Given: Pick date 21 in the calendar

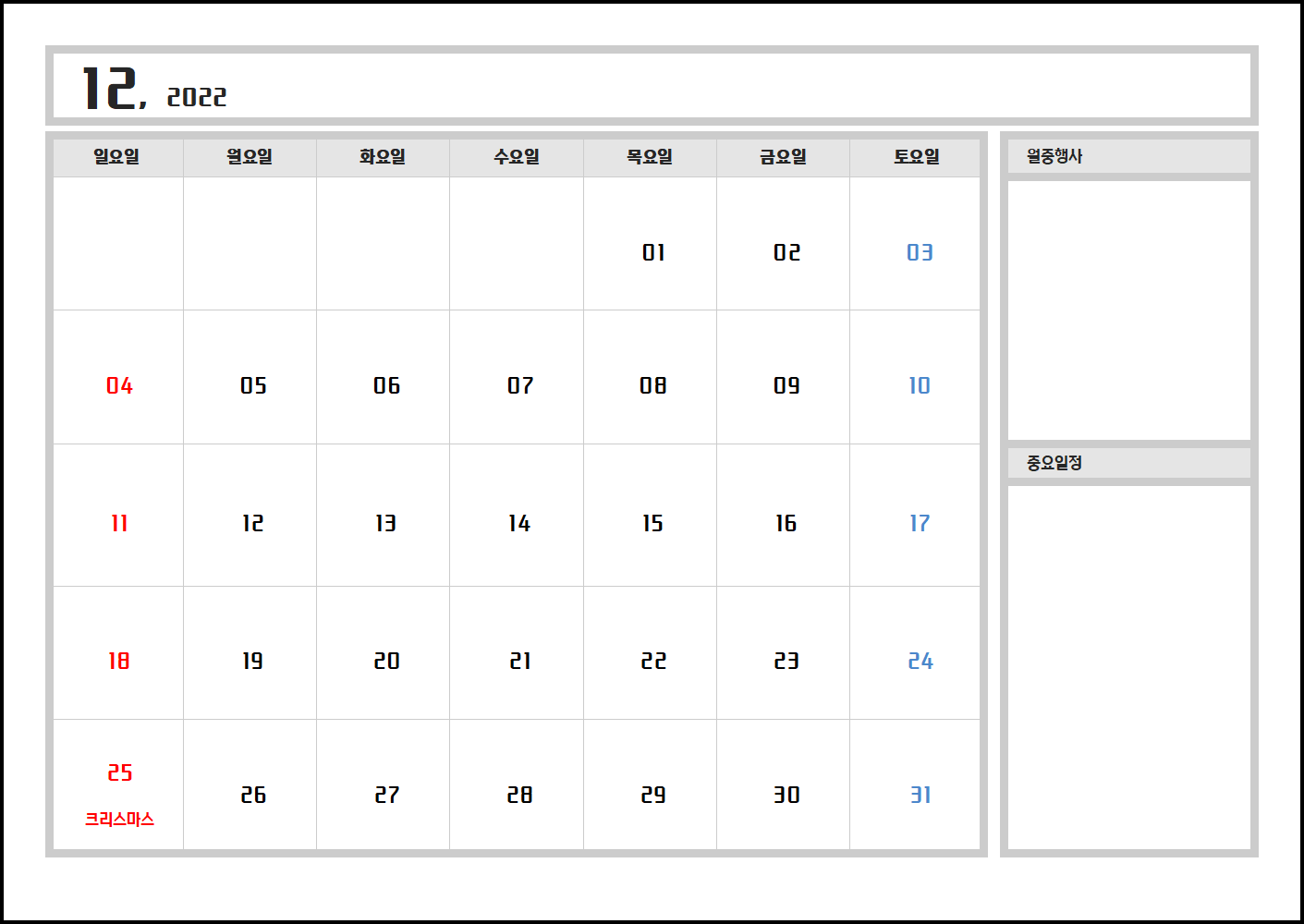Looking at the screenshot, I should [x=520, y=661].
